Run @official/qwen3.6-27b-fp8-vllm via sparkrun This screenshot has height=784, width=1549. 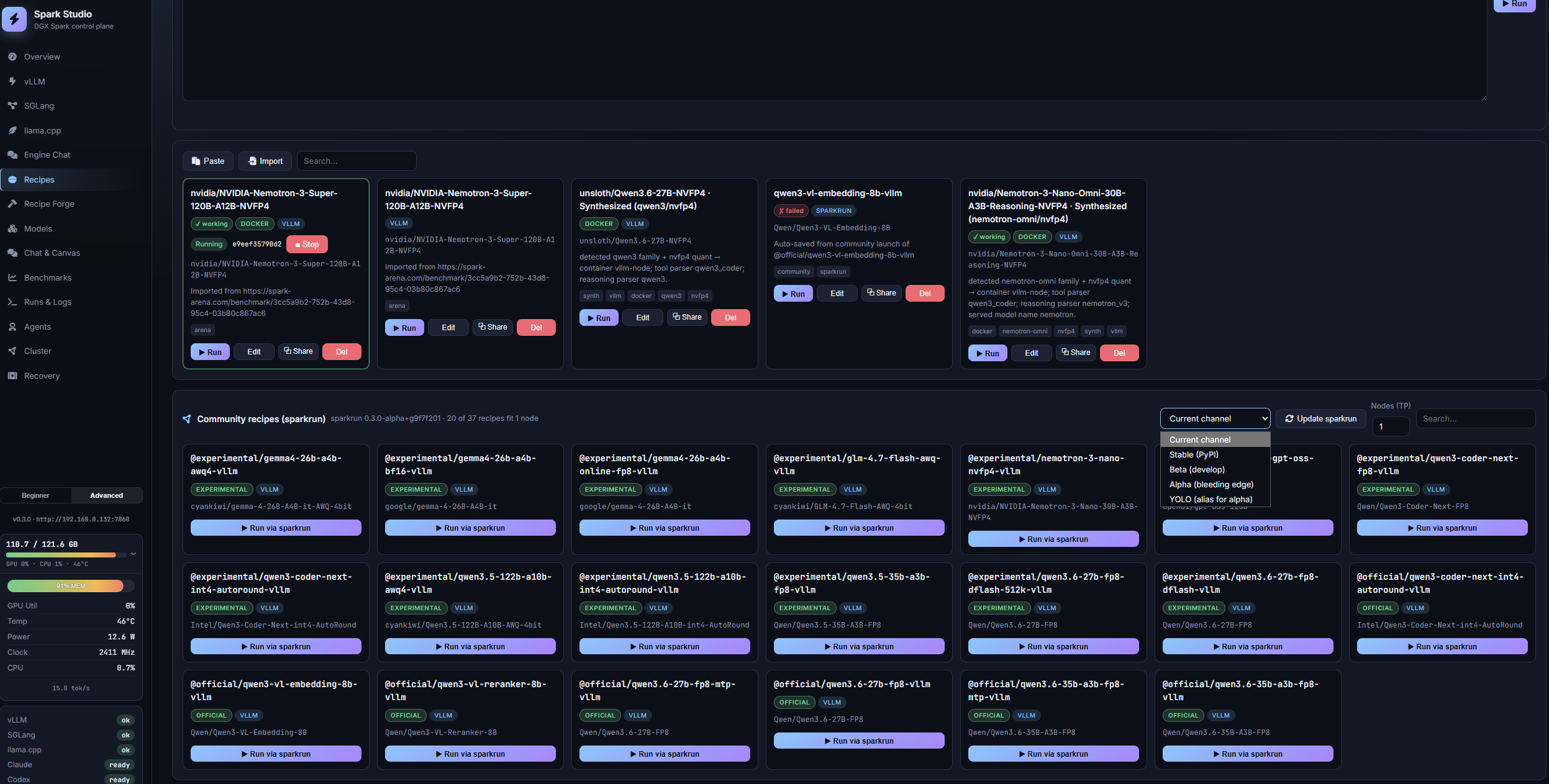859,741
